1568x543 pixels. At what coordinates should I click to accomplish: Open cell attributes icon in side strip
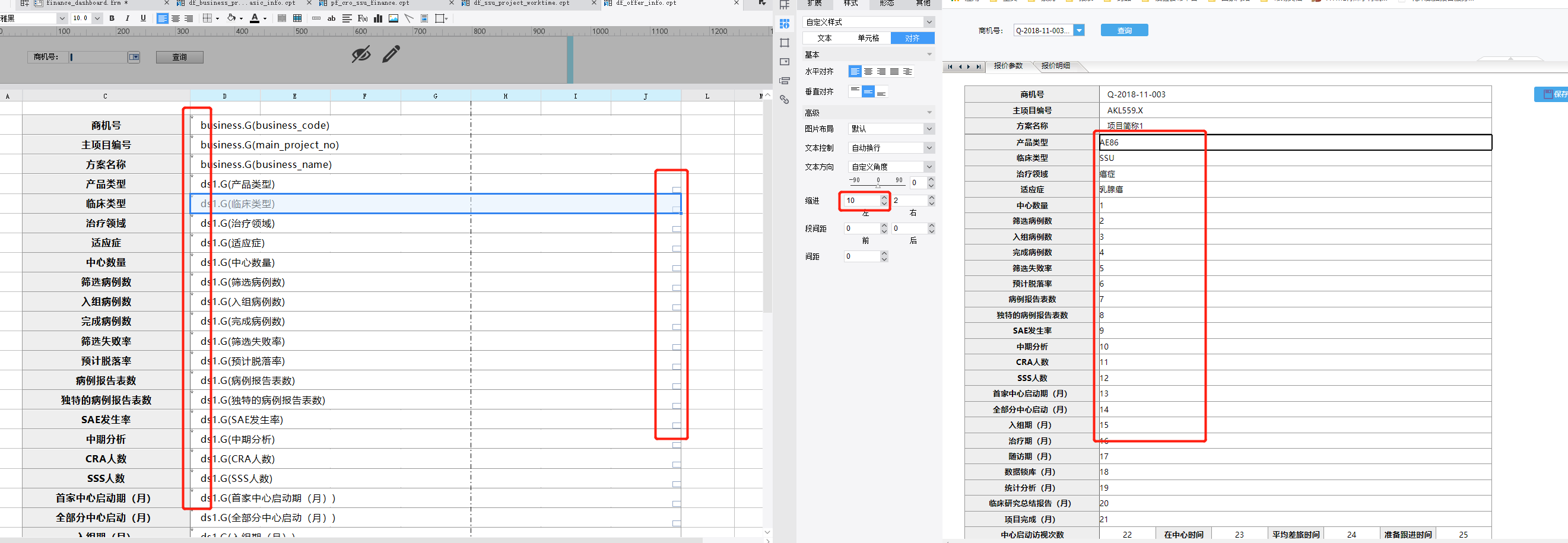tap(785, 24)
